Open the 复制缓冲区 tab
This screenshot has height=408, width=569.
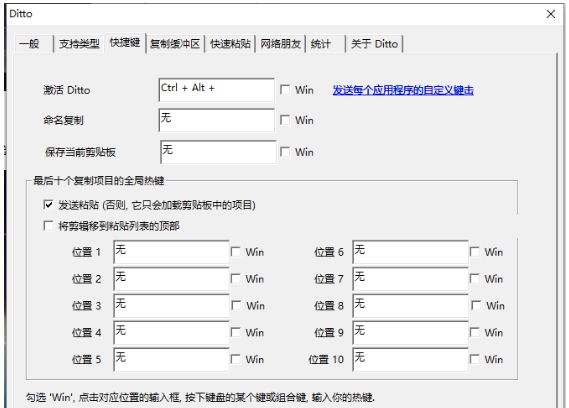(175, 44)
